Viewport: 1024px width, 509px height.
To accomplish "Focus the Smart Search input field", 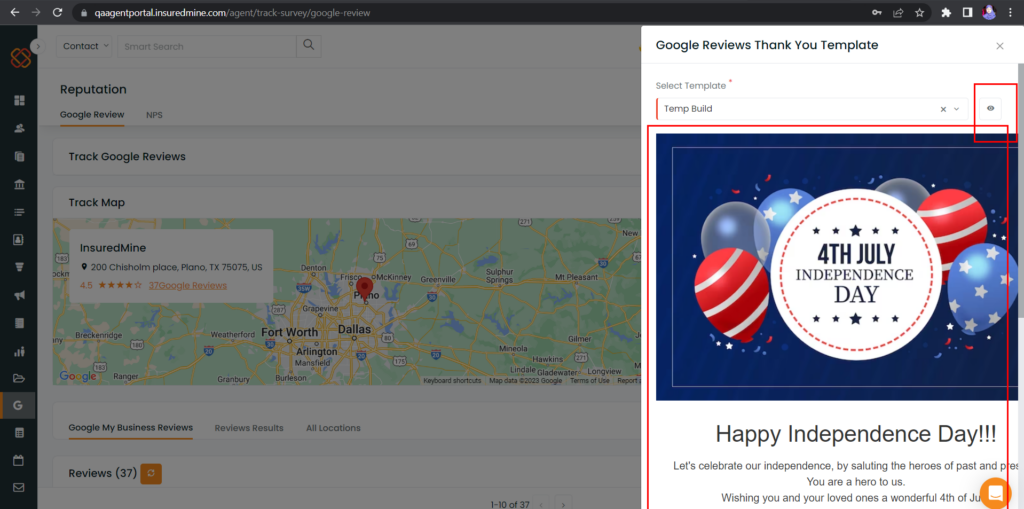I will pyautogui.click(x=206, y=46).
